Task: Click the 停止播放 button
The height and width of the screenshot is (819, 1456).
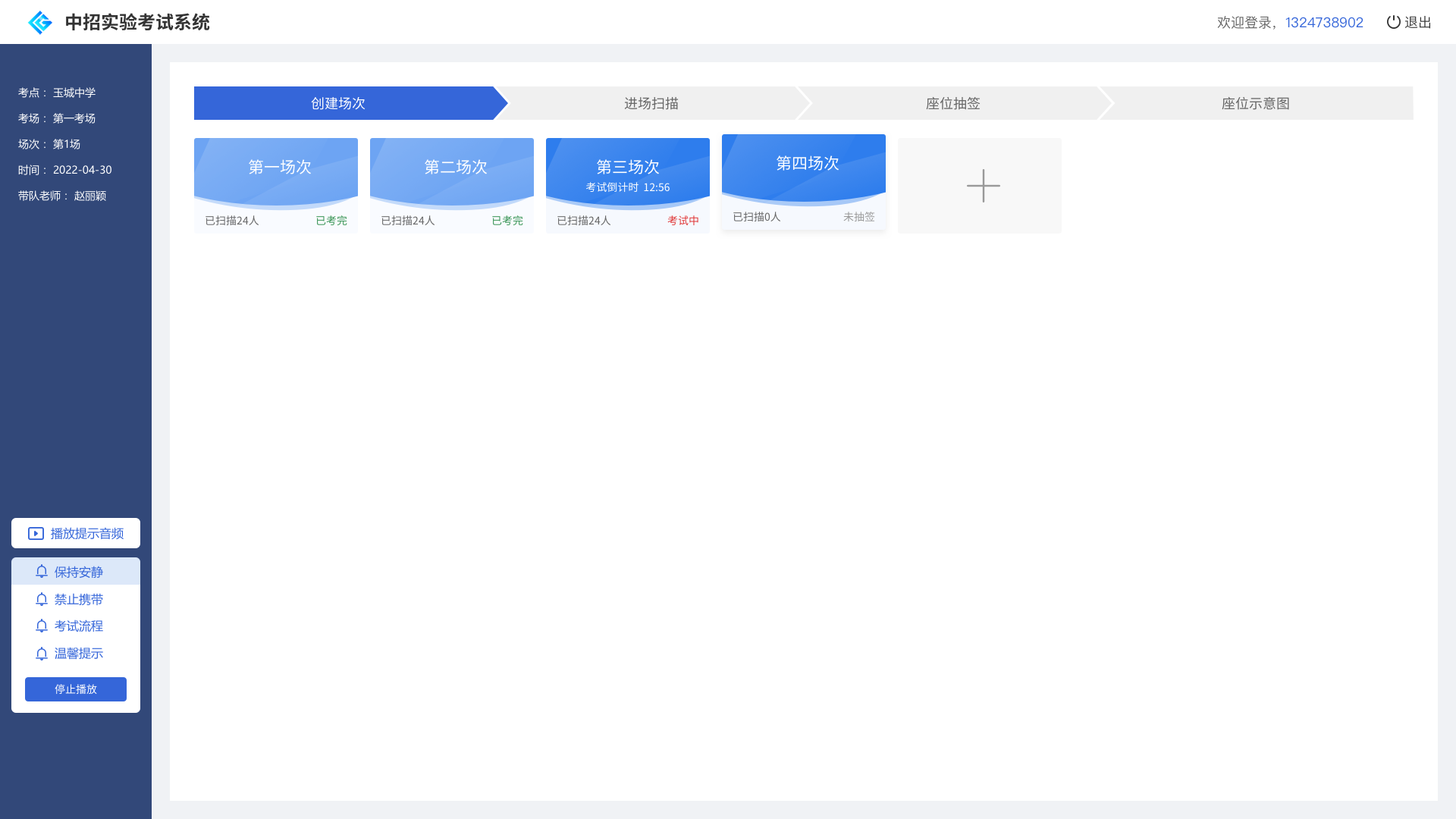Action: tap(75, 689)
